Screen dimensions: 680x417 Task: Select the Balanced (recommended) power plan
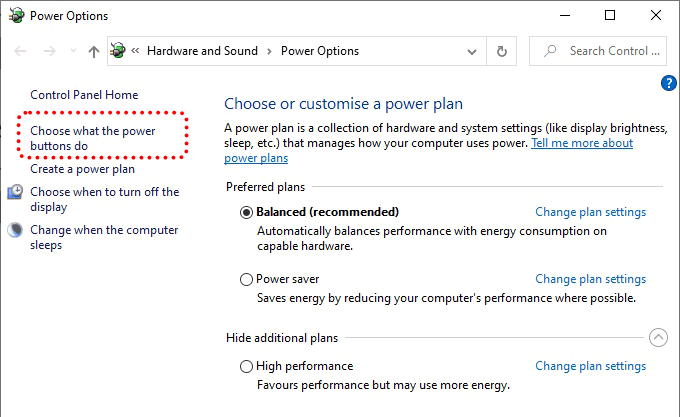[247, 212]
